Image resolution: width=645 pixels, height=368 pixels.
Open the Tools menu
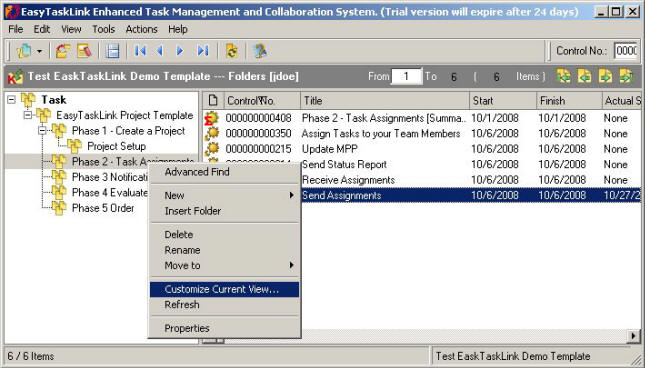pyautogui.click(x=103, y=29)
